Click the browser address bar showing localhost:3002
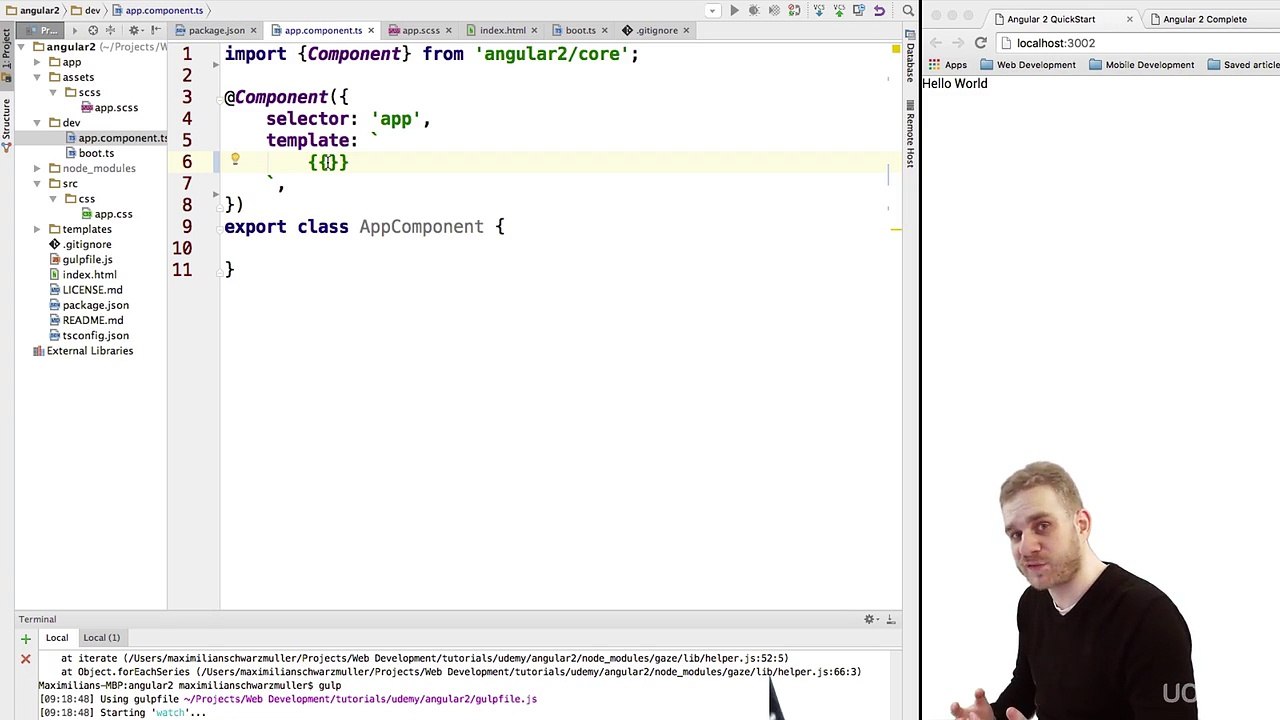The image size is (1280, 720). click(1140, 43)
